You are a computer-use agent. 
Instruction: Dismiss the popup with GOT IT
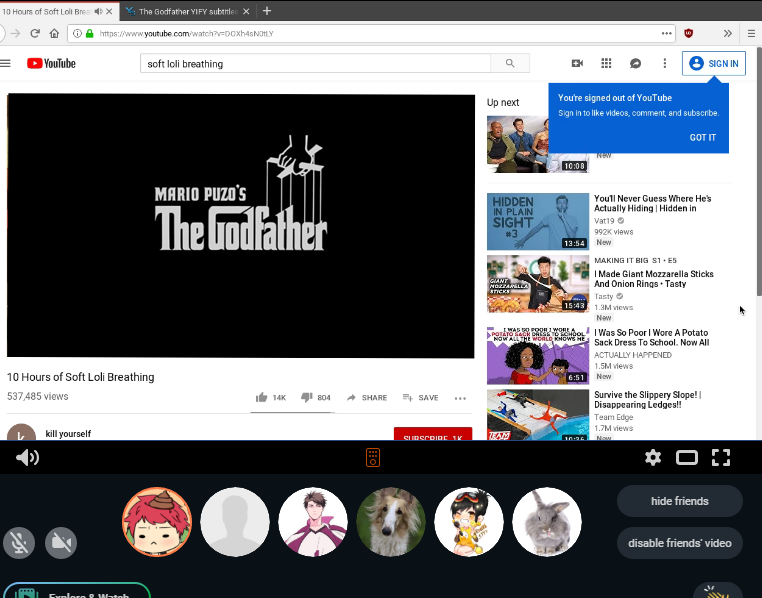pos(703,137)
